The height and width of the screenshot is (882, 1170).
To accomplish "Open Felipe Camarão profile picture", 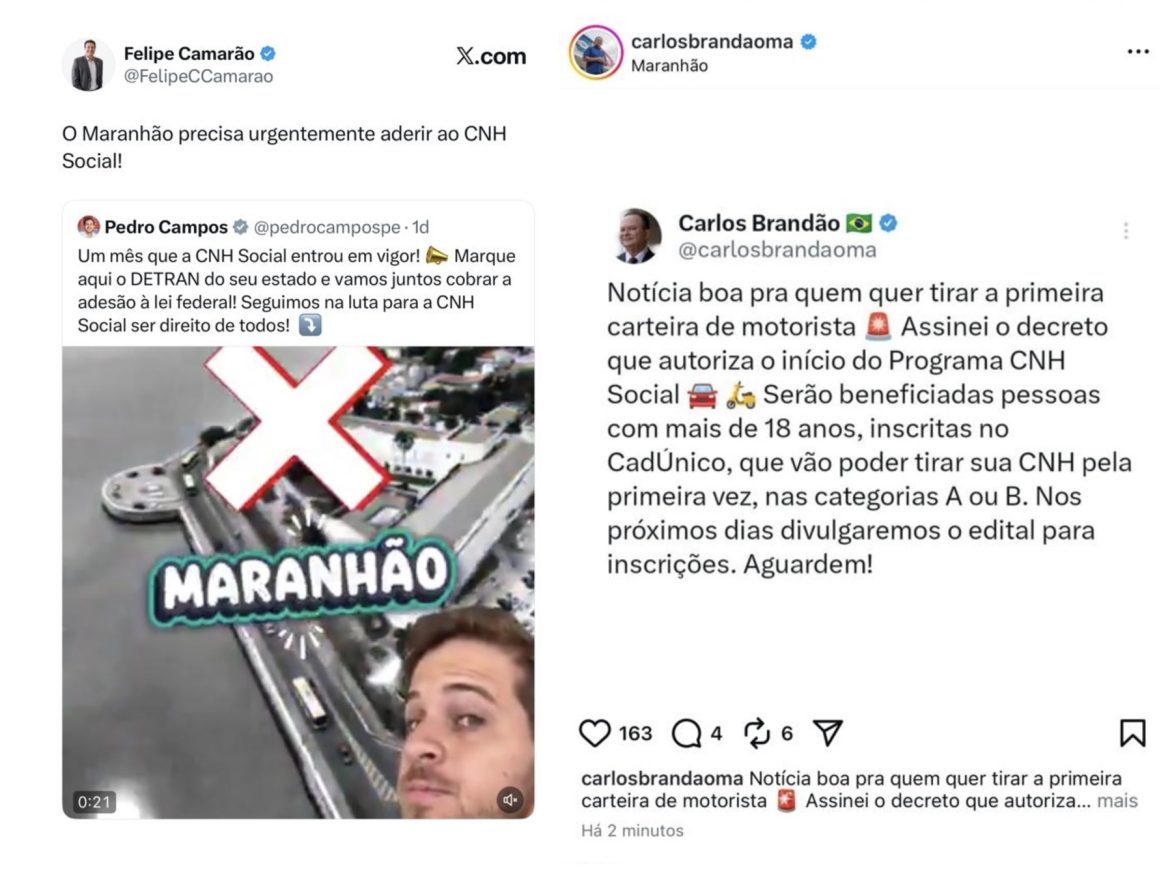I will coord(88,65).
